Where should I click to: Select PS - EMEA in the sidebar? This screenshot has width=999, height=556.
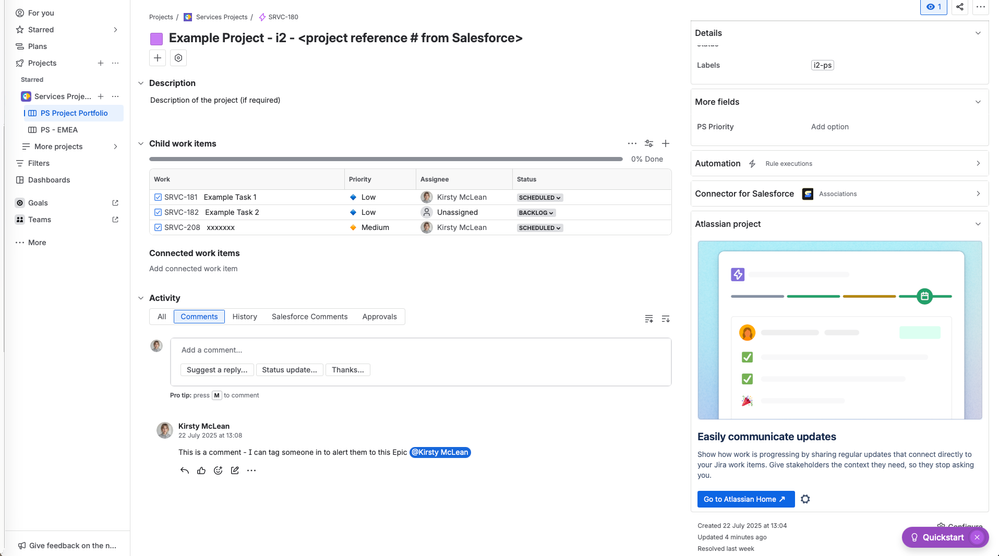pos(59,130)
